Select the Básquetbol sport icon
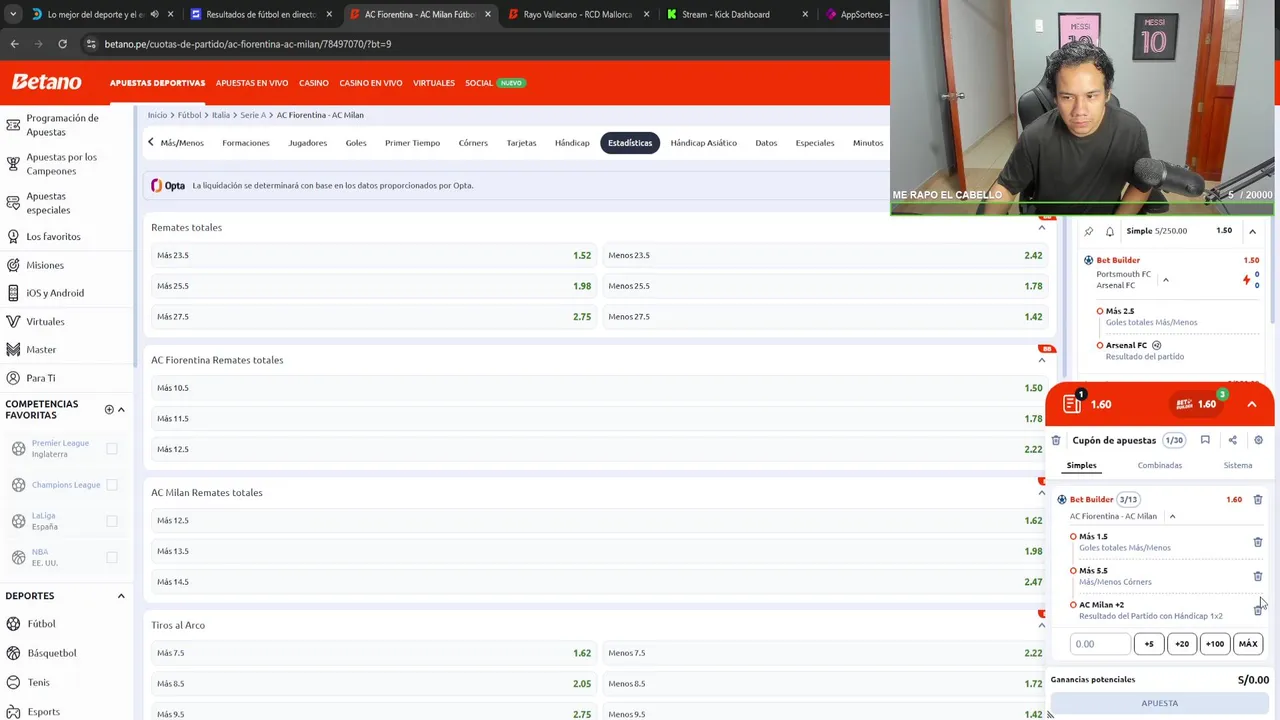This screenshot has height=720, width=1280. 13,653
